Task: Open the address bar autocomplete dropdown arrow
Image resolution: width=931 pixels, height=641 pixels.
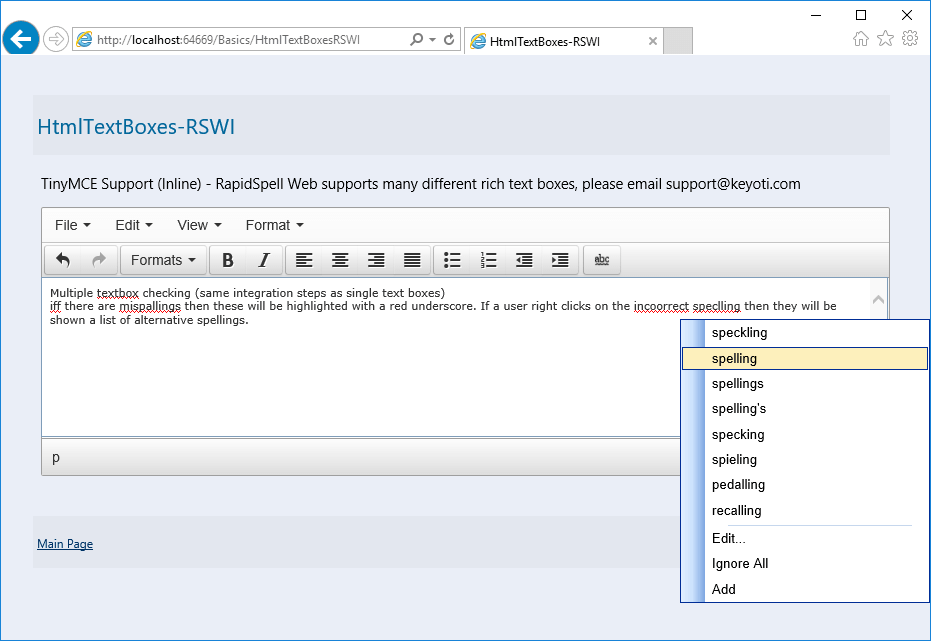Action: tap(430, 40)
